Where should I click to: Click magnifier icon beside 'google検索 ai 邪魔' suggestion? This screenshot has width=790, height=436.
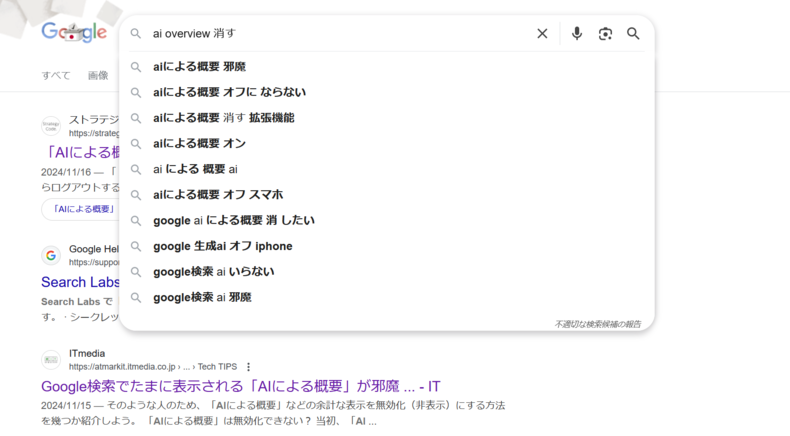136,297
